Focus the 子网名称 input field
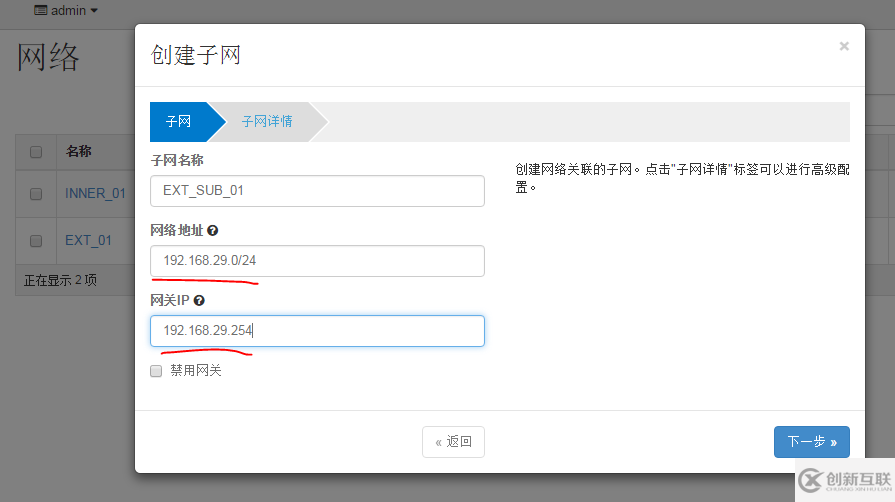This screenshot has width=895, height=502. click(x=317, y=191)
